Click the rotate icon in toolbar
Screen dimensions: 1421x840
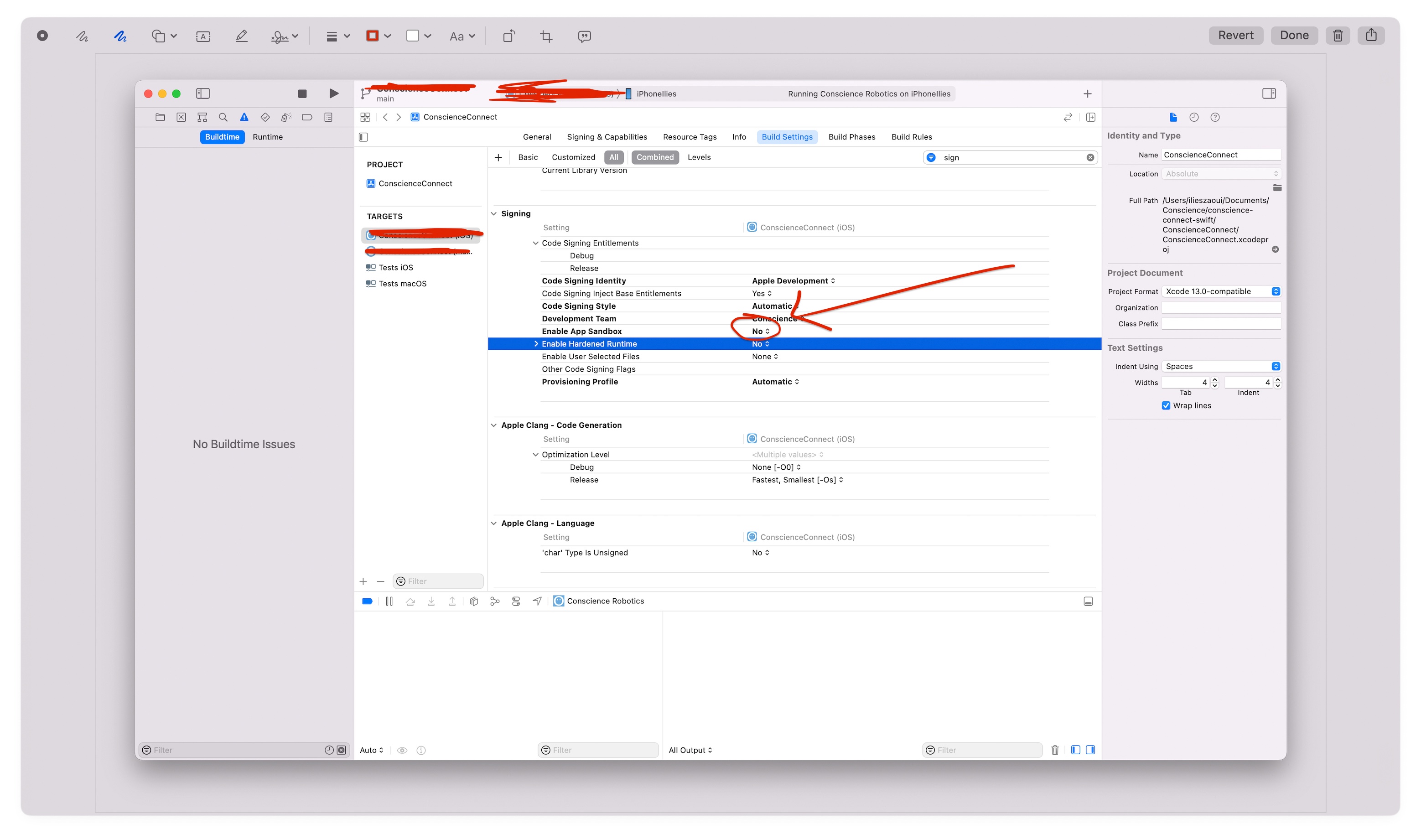[508, 36]
